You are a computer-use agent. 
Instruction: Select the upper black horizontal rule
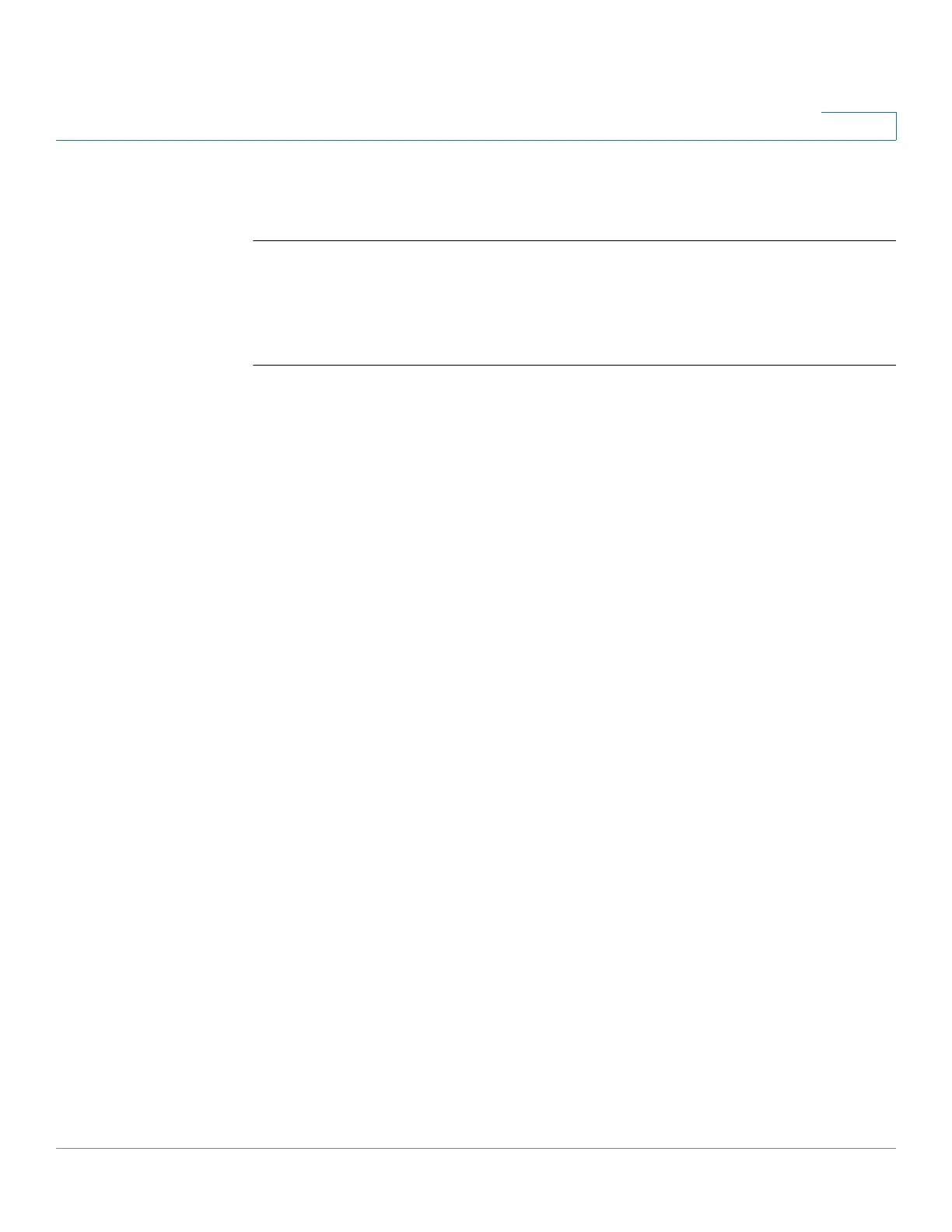pyautogui.click(x=574, y=240)
